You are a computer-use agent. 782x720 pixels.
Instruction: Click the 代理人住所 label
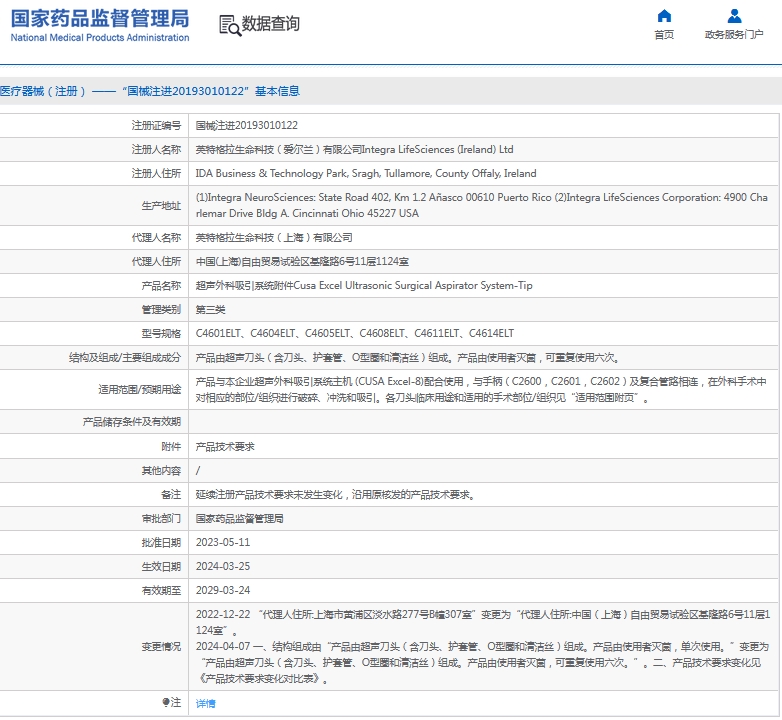(156, 262)
